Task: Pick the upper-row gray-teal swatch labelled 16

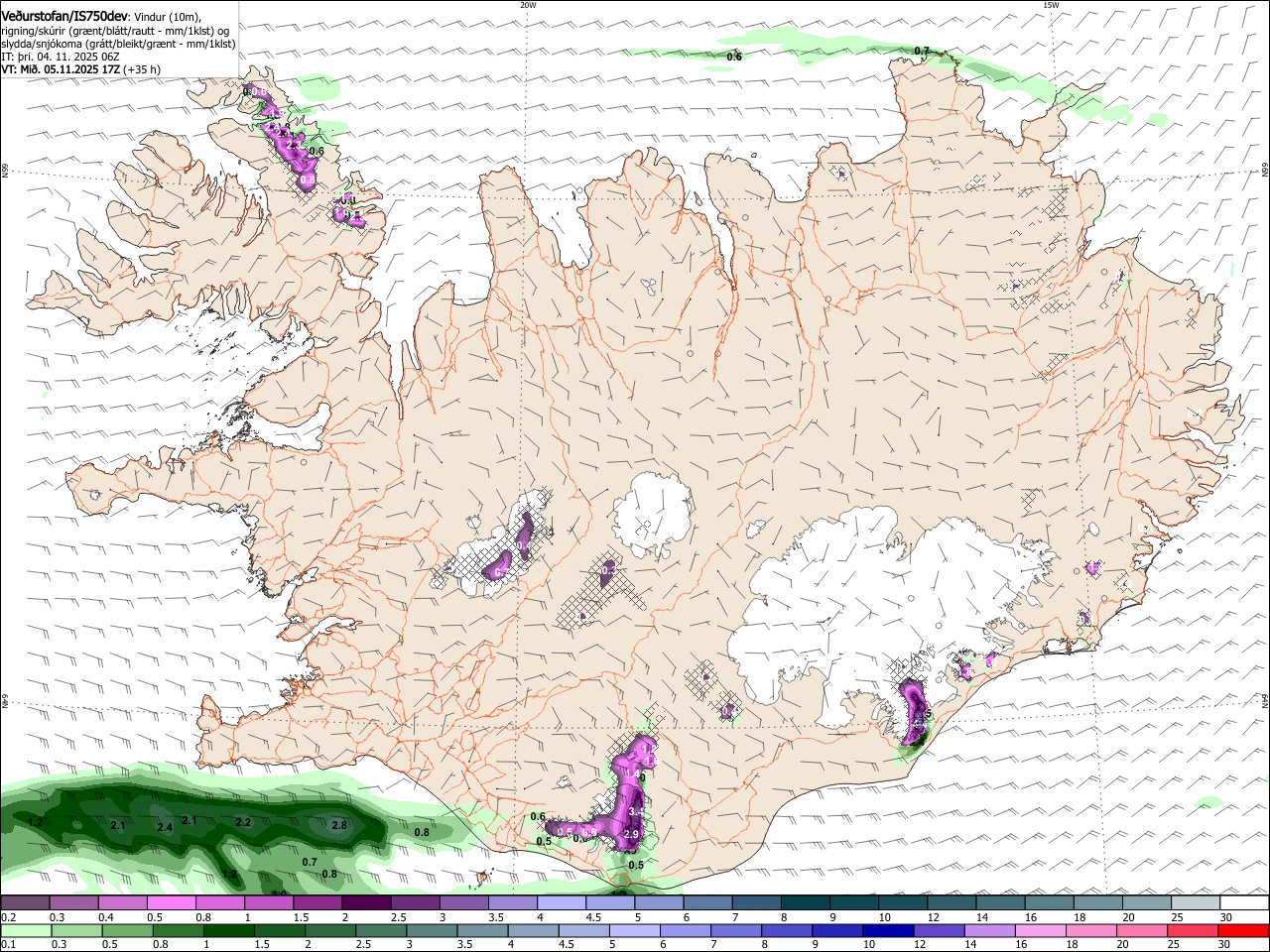Action: 1050,903
